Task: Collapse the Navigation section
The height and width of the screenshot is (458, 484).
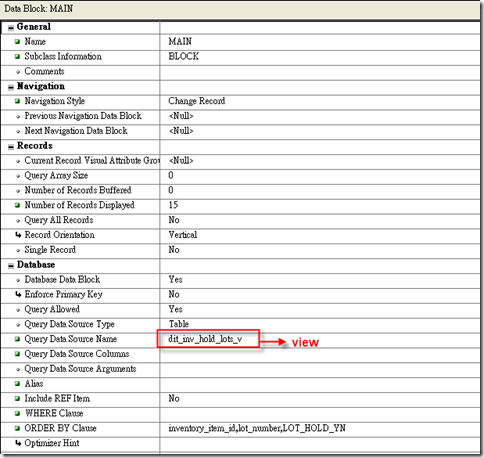Action: coord(11,87)
